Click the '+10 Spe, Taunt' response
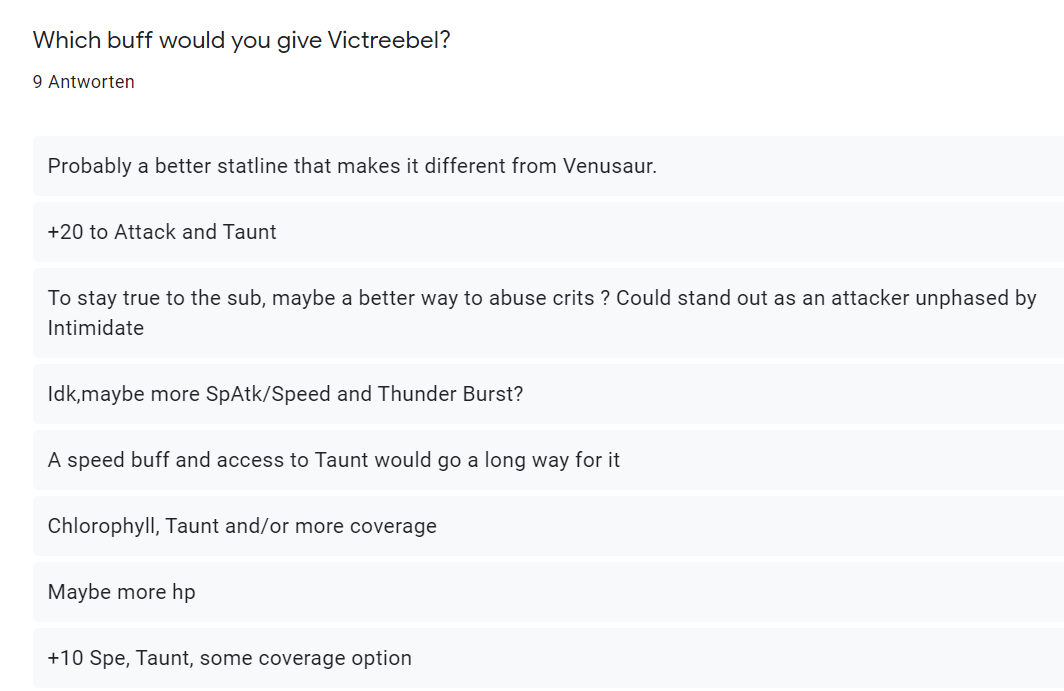Viewport: 1064px width, 691px height. 548,658
